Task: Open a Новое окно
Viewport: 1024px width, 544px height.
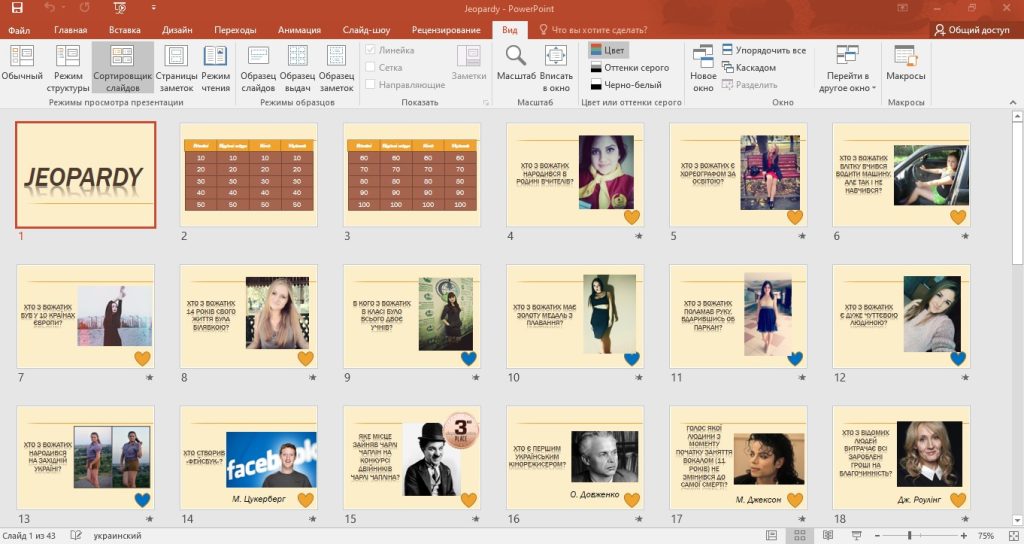Action: [703, 69]
